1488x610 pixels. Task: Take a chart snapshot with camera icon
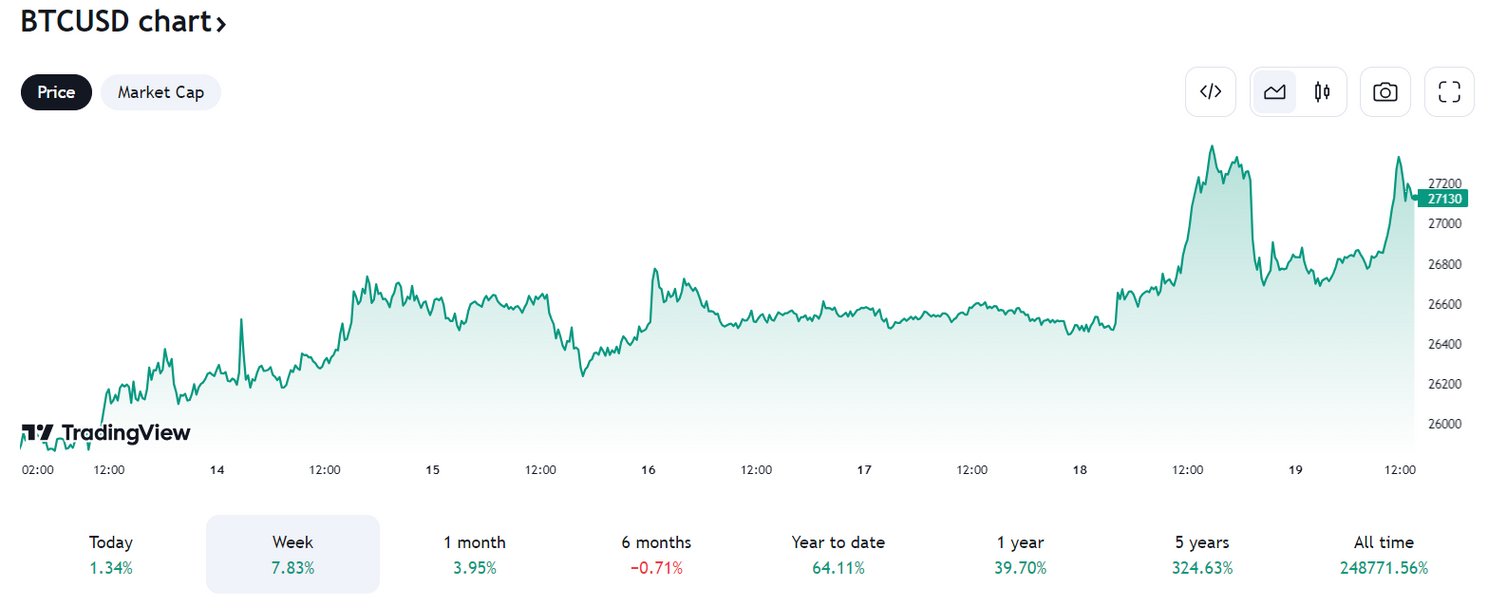click(1385, 92)
